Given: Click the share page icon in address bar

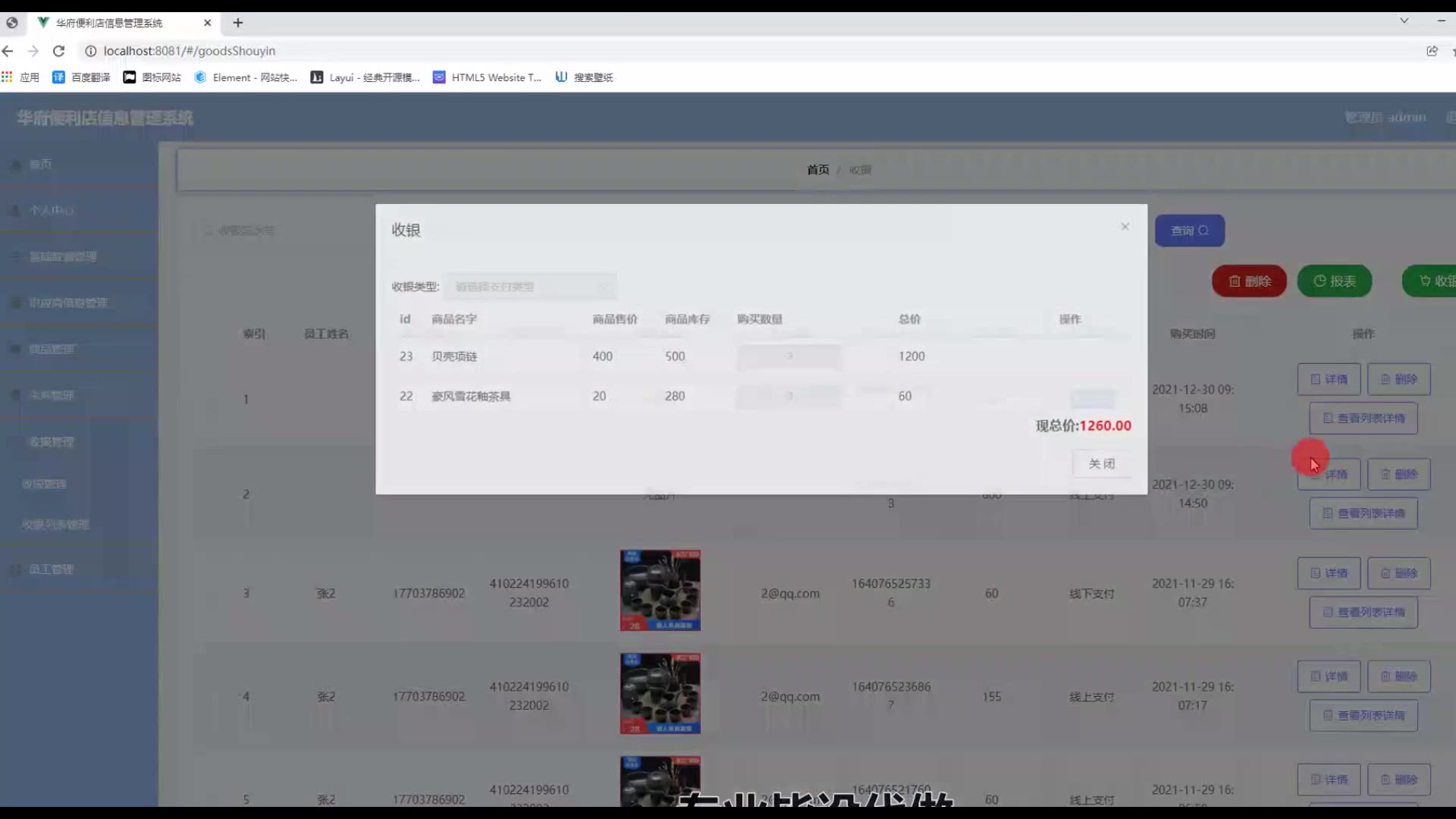Looking at the screenshot, I should coord(1432,51).
